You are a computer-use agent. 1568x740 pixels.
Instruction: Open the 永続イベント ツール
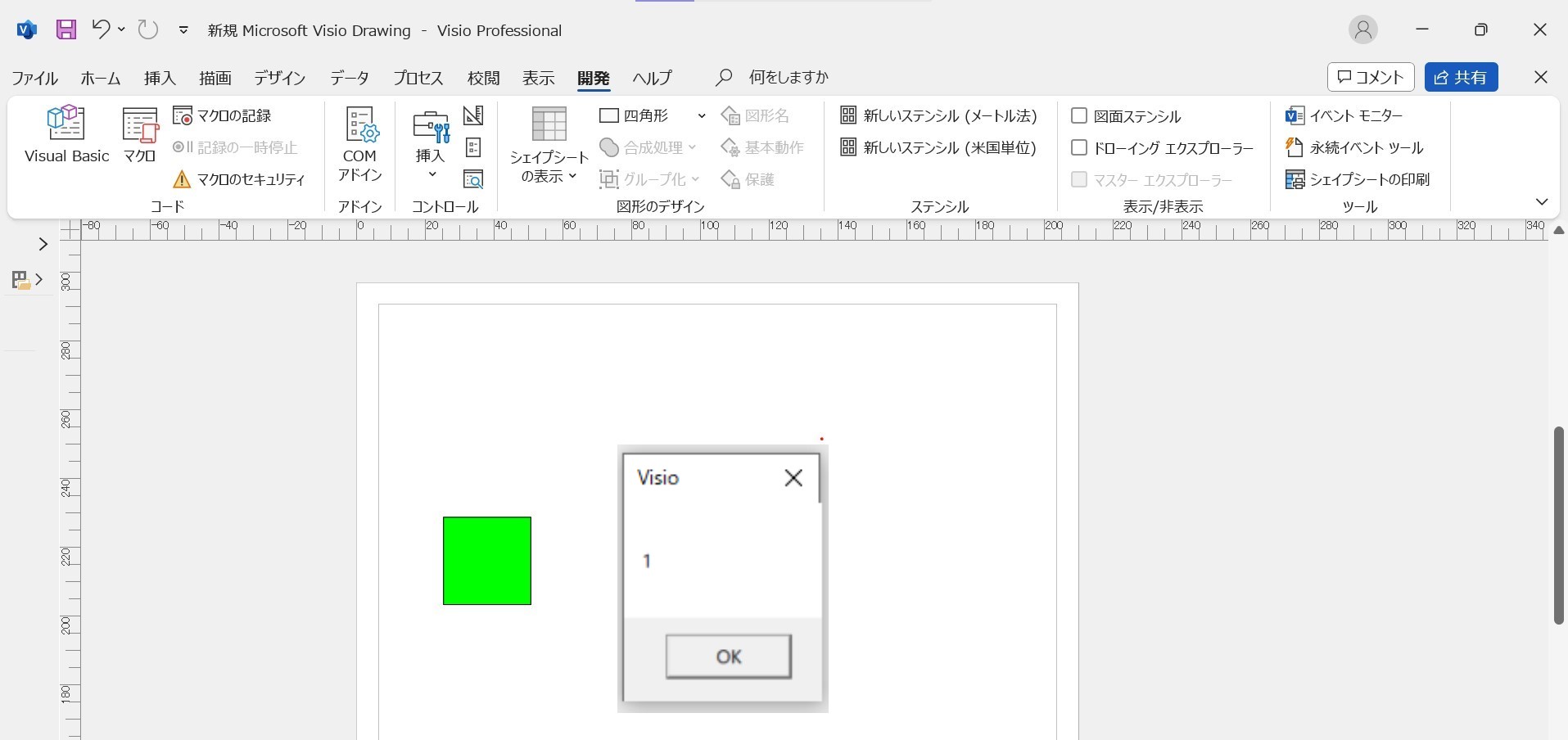pyautogui.click(x=1355, y=147)
